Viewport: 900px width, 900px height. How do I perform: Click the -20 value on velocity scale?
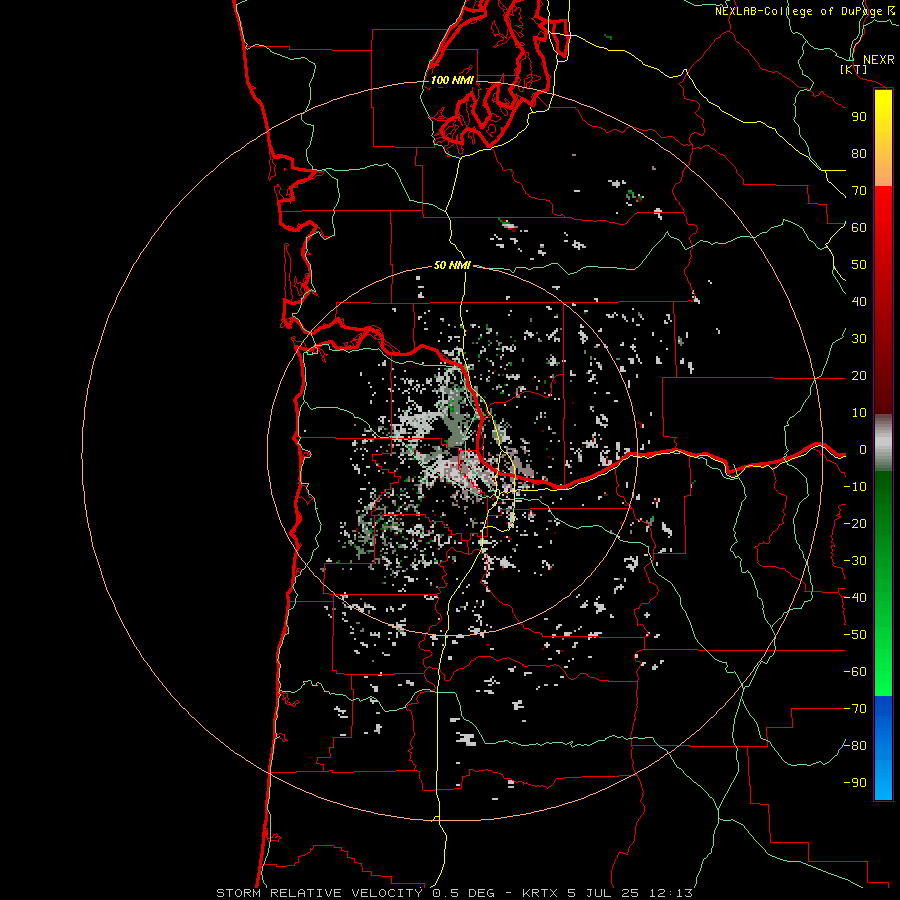tap(855, 523)
